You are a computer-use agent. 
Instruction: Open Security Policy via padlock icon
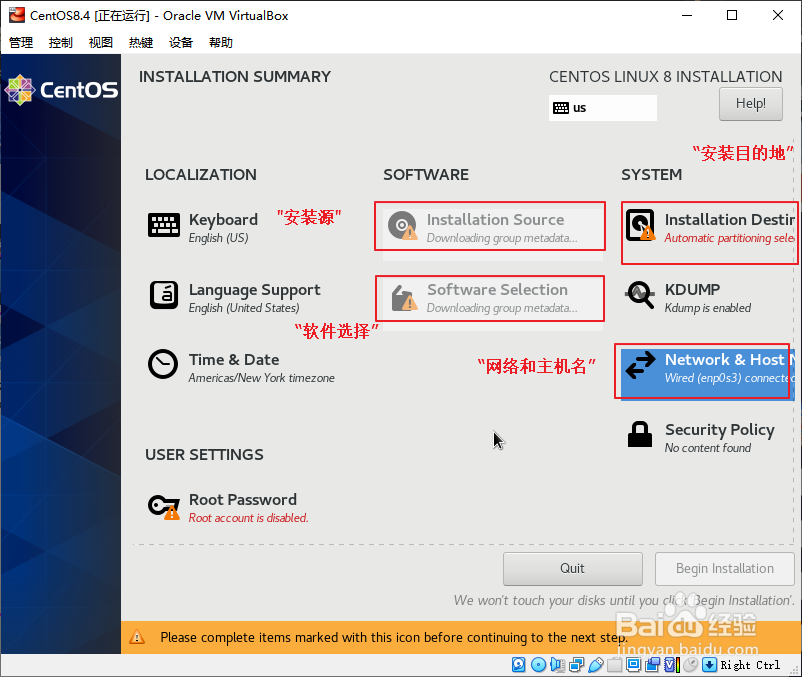[640, 435]
